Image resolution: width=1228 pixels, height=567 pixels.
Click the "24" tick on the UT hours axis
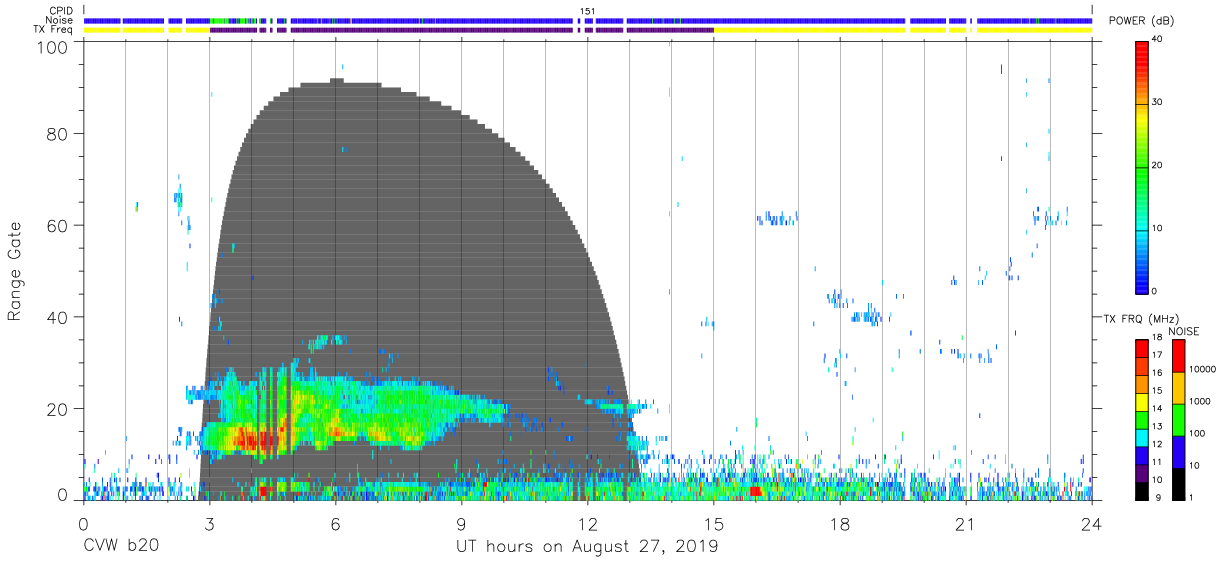point(1091,524)
